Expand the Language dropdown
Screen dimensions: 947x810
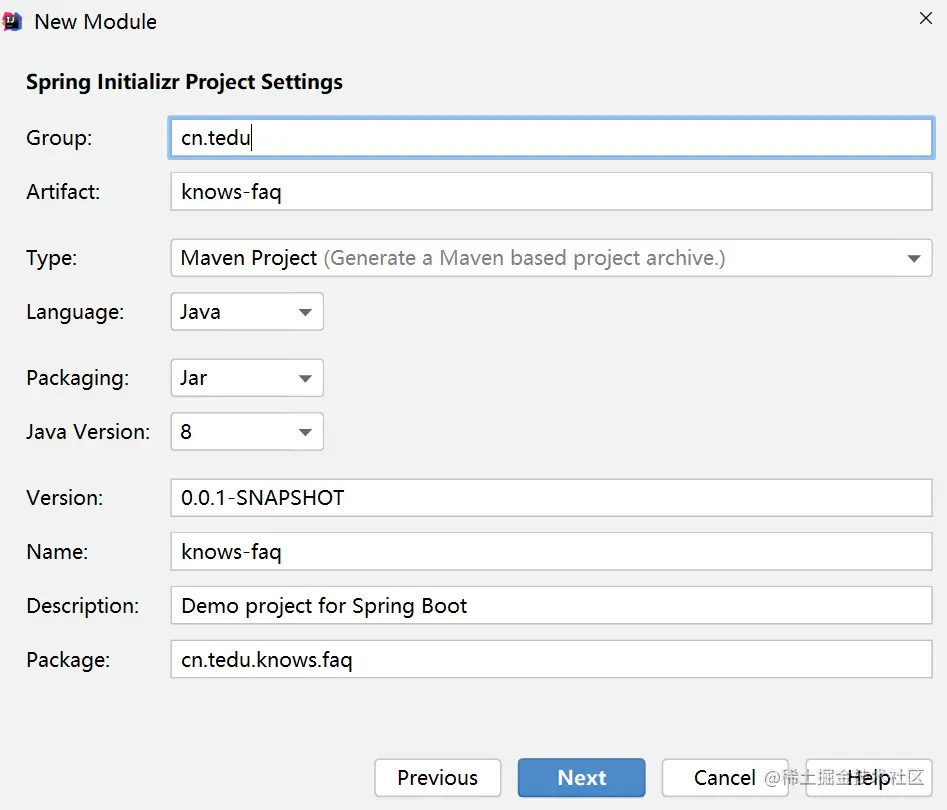(246, 312)
